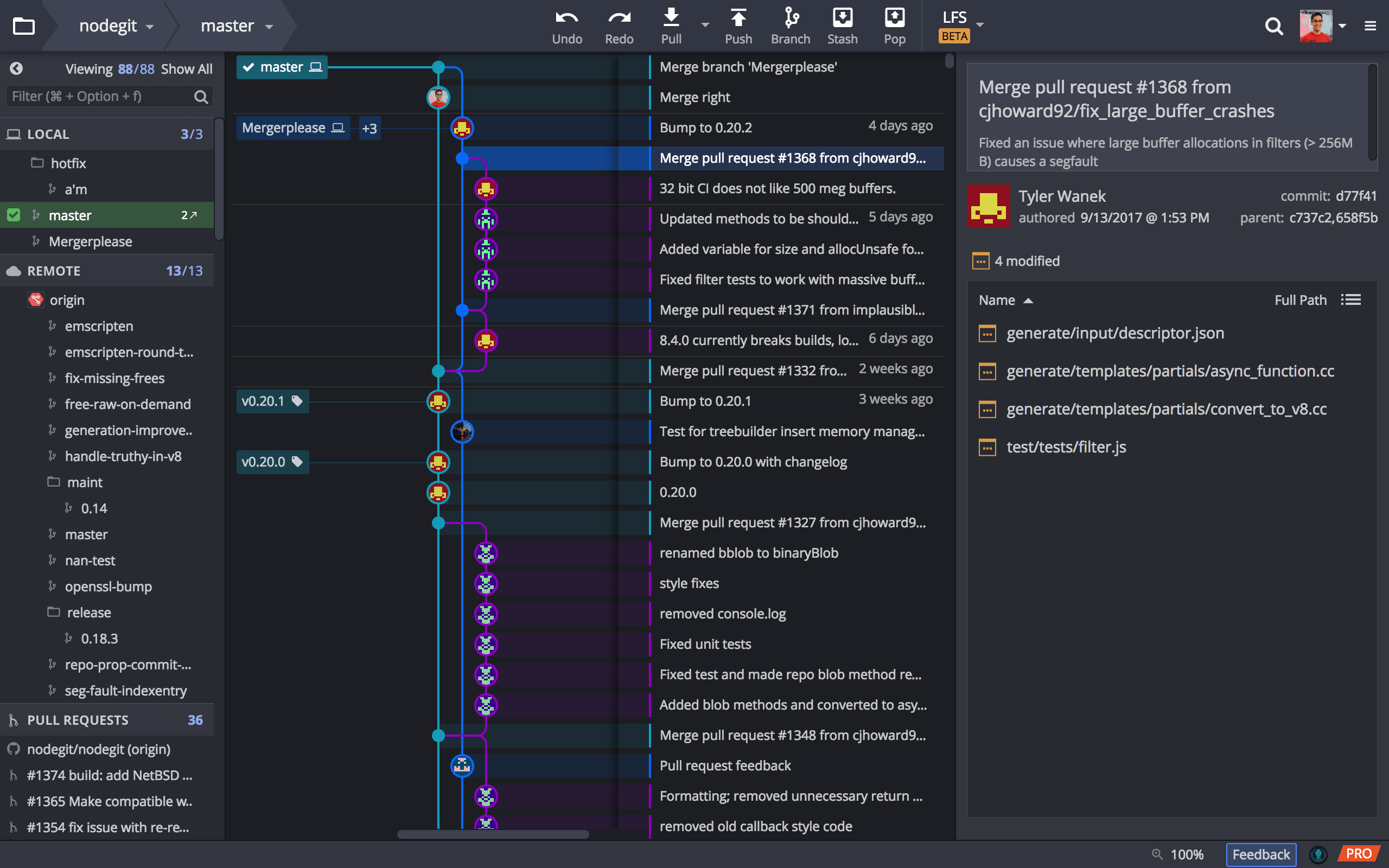Toggle the Full Path view option
The width and height of the screenshot is (1389, 868).
pyautogui.click(x=1300, y=299)
